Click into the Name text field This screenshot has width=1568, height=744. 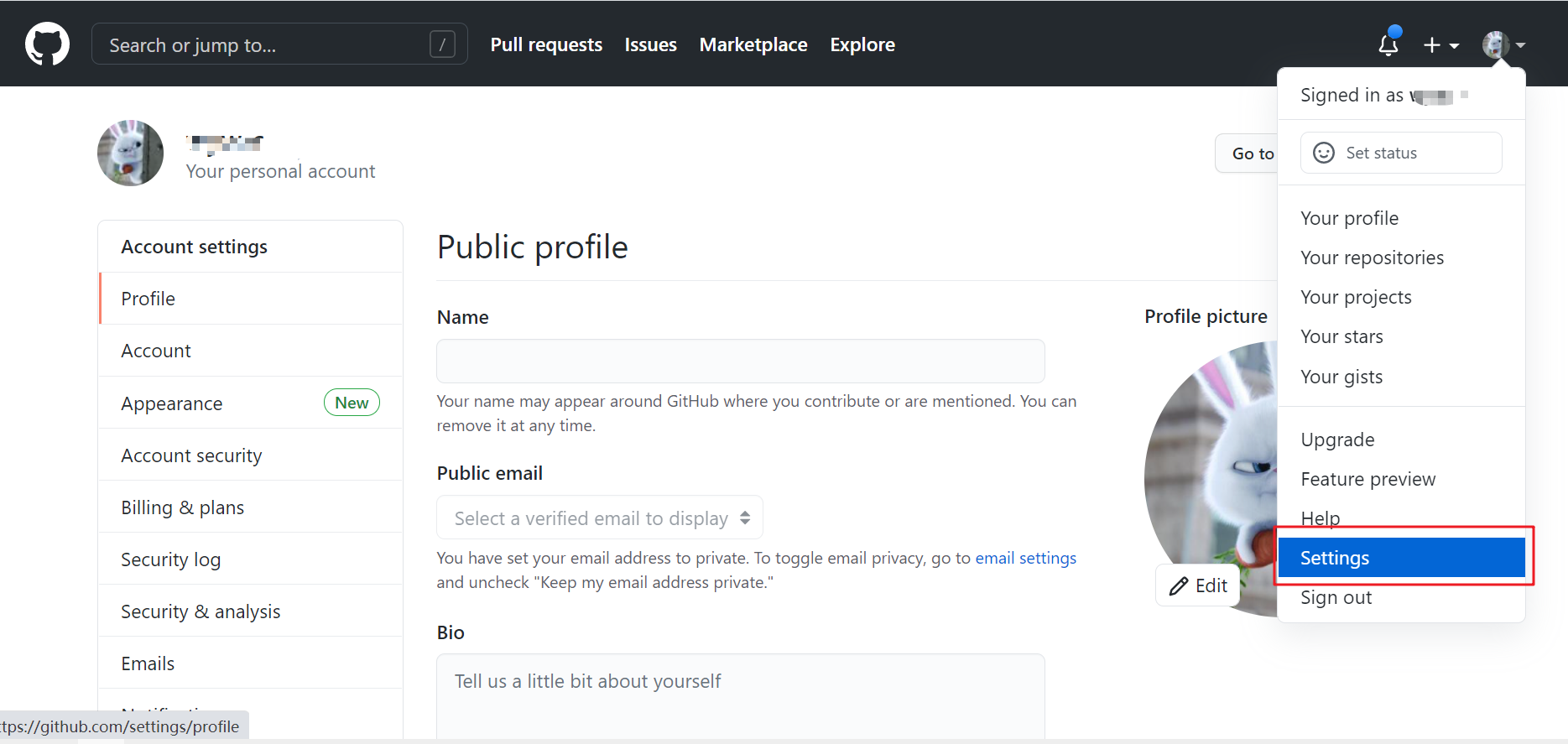(741, 361)
